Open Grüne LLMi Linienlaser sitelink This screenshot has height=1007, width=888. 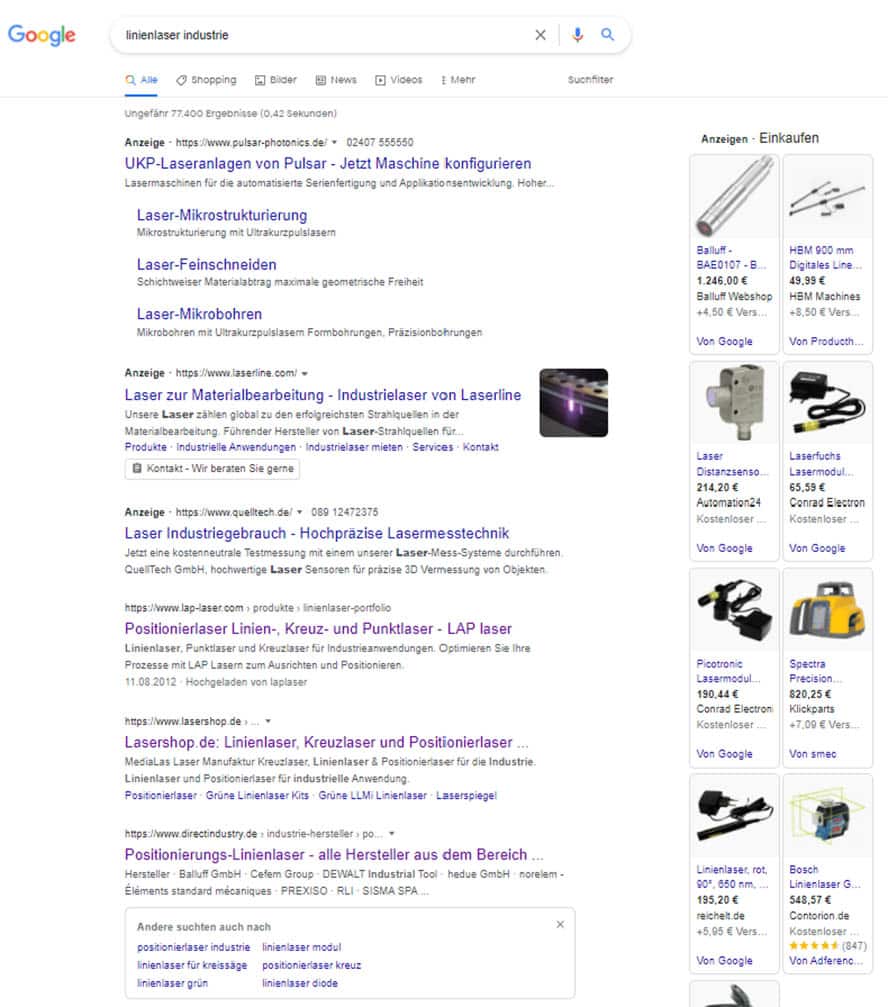[372, 795]
